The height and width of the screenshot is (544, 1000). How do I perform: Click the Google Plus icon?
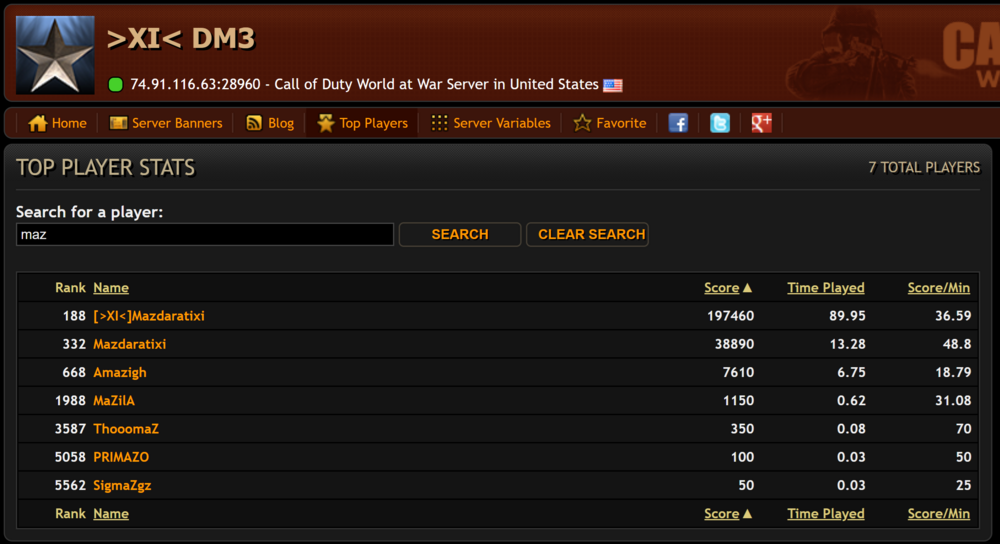(761, 122)
